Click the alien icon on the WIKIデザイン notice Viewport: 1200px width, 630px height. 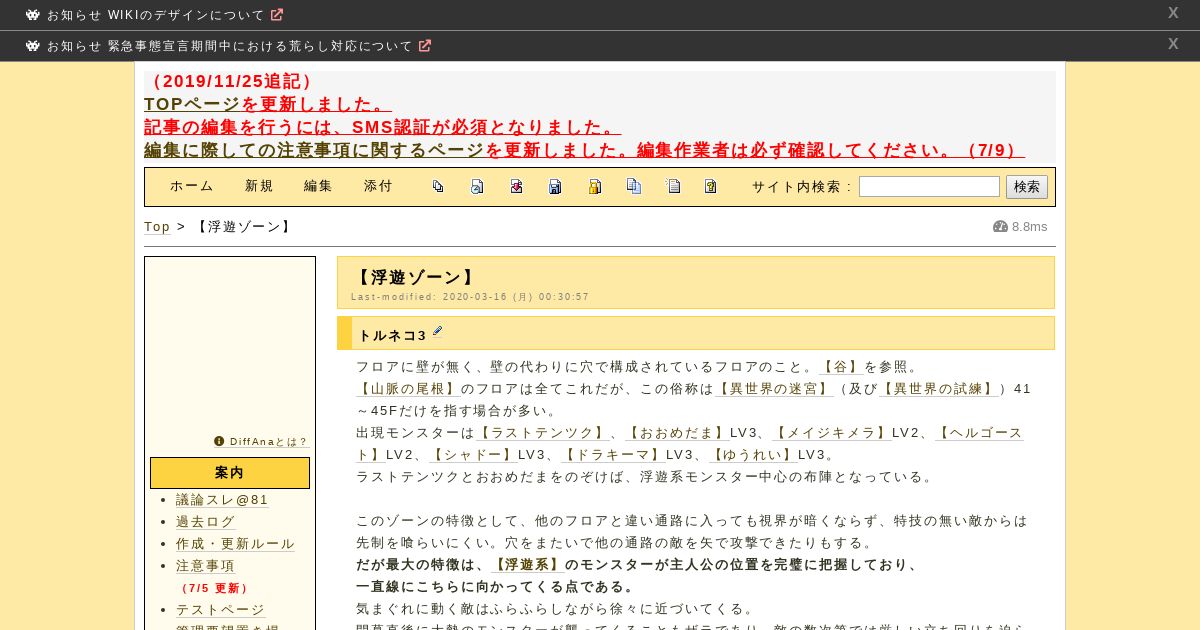33,15
